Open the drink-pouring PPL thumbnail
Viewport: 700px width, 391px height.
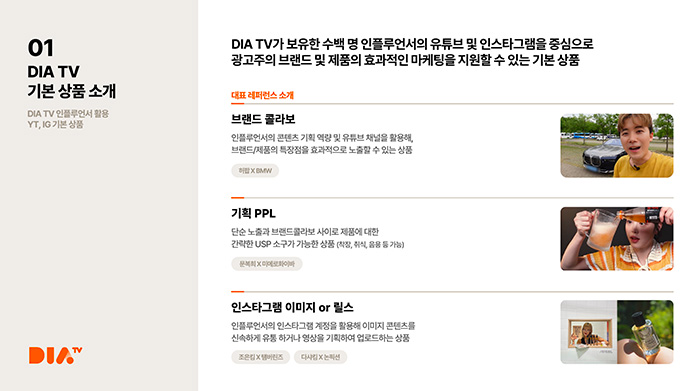click(617, 239)
